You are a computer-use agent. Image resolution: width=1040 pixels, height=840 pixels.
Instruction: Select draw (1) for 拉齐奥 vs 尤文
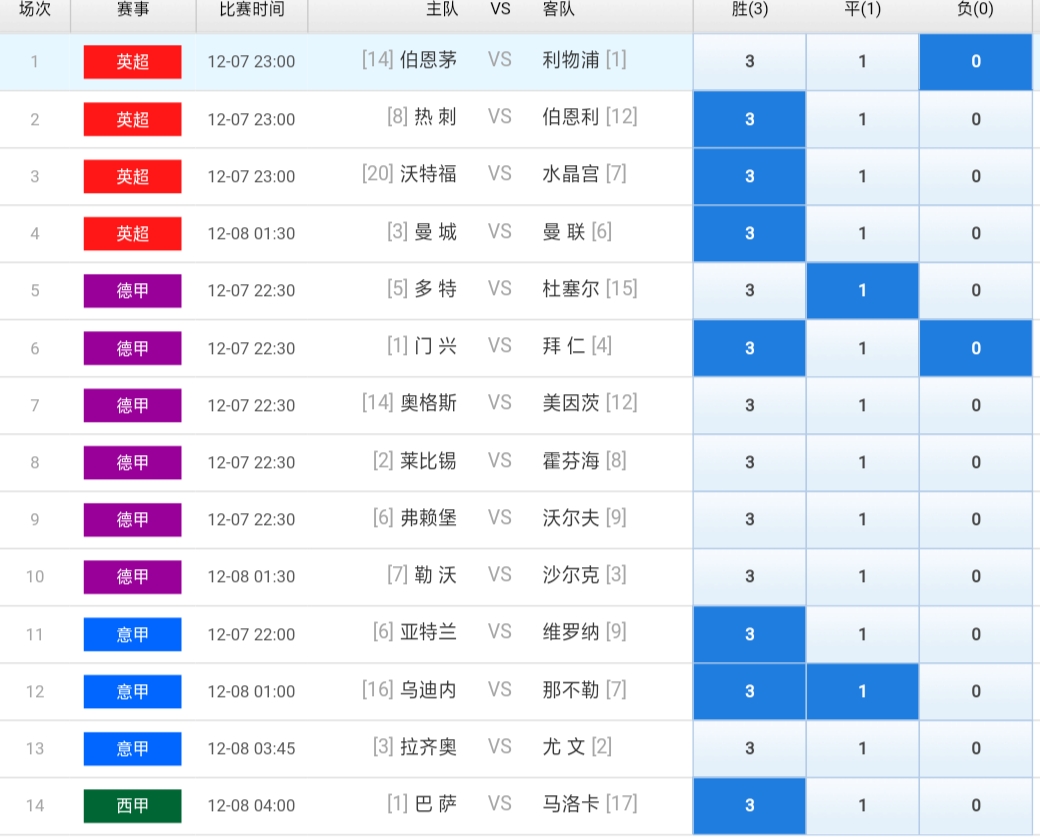(x=862, y=748)
